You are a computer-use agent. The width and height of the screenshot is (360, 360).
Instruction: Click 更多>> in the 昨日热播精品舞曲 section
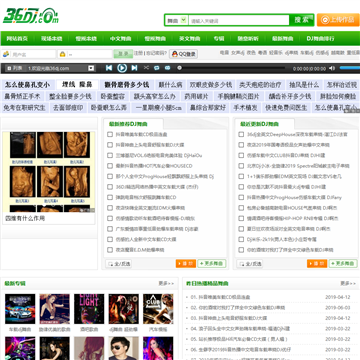tap(348, 283)
